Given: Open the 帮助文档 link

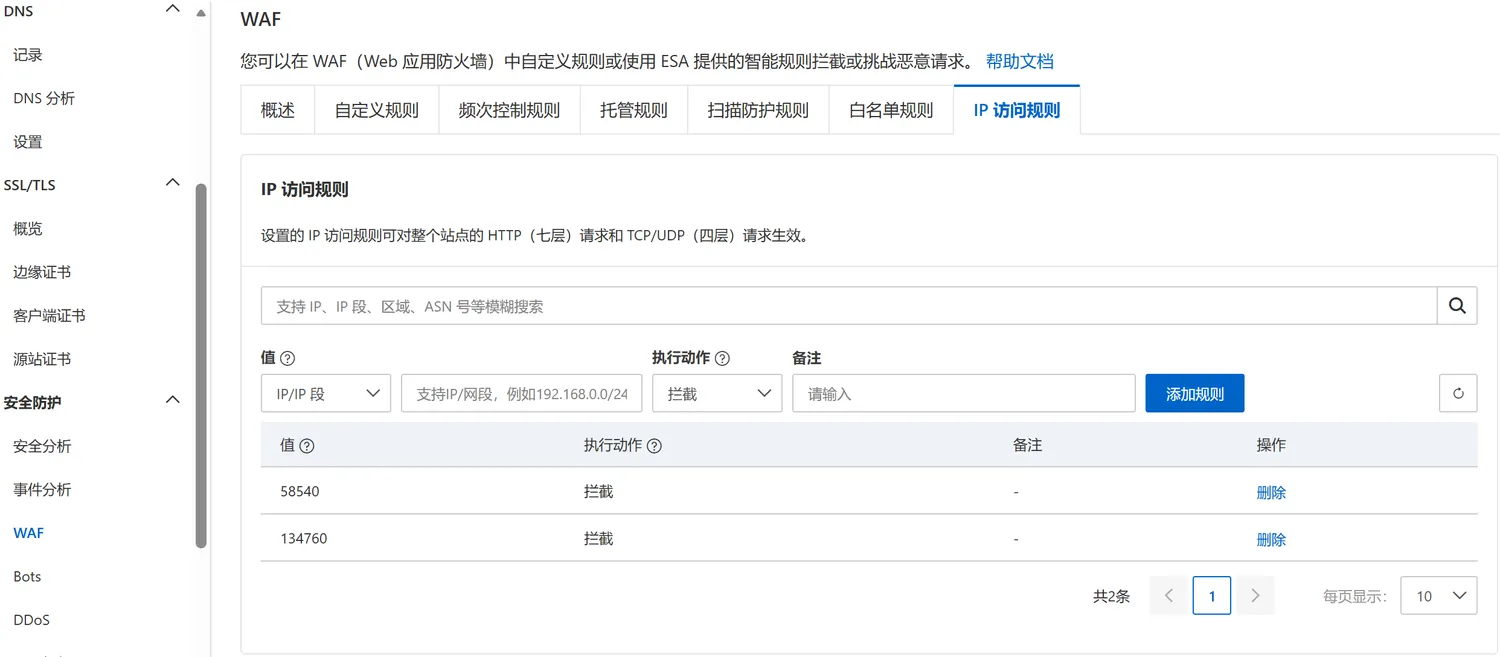Looking at the screenshot, I should point(1019,61).
